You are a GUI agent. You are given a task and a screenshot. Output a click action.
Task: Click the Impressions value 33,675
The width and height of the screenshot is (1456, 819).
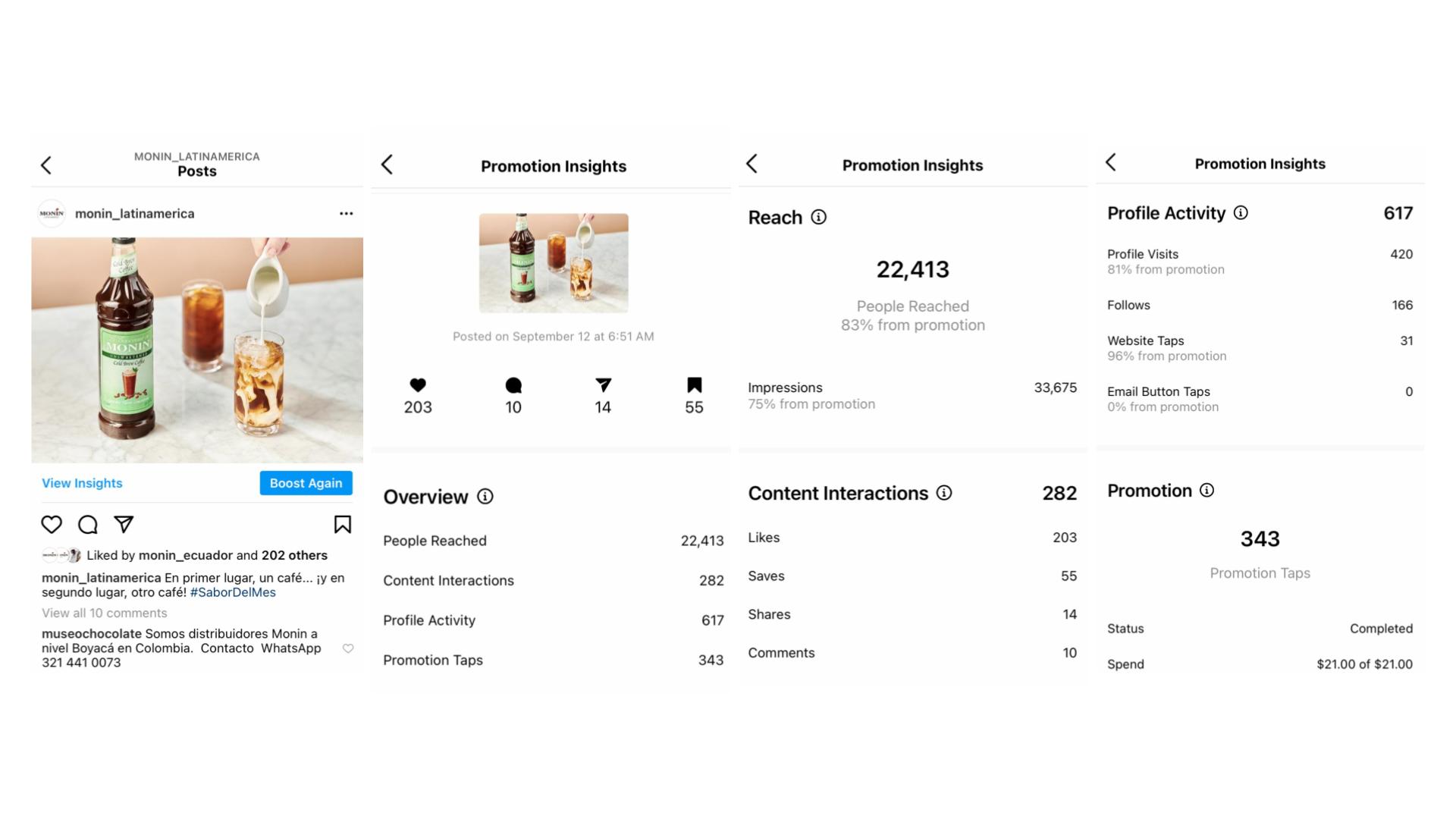1055,388
